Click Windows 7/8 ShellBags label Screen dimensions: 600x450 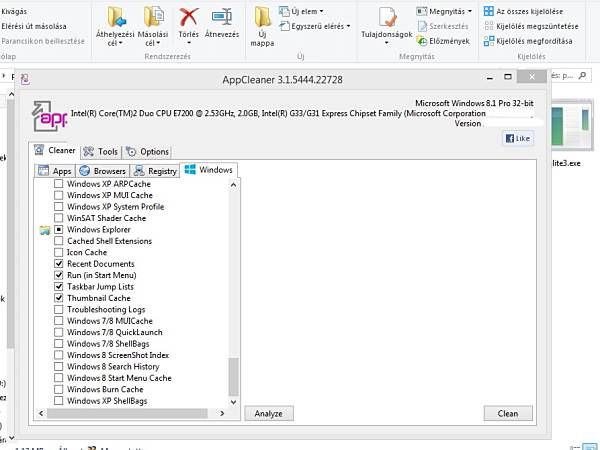pos(108,344)
